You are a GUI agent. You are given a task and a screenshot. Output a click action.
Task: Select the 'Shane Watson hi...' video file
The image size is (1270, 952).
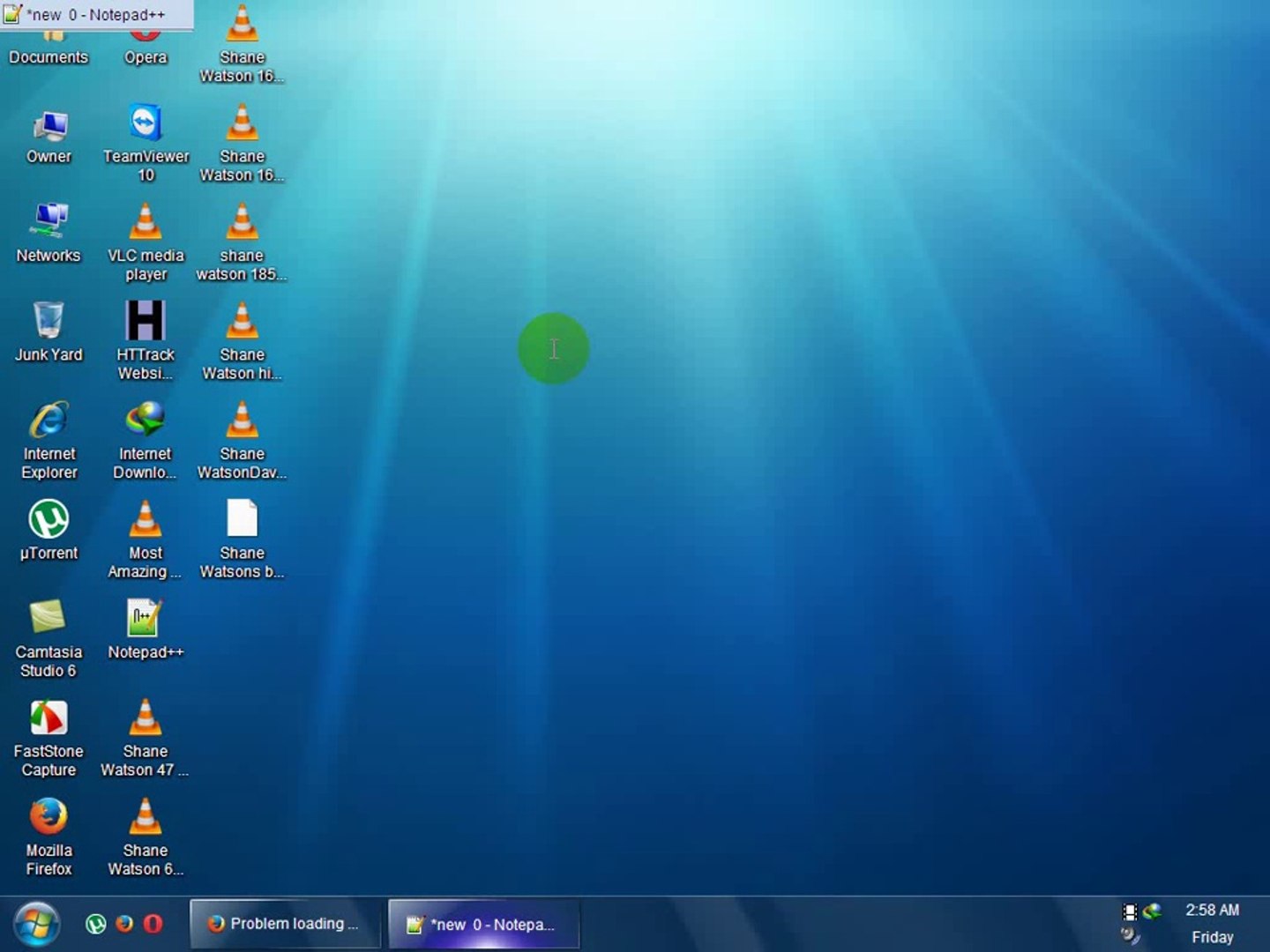coord(242,340)
